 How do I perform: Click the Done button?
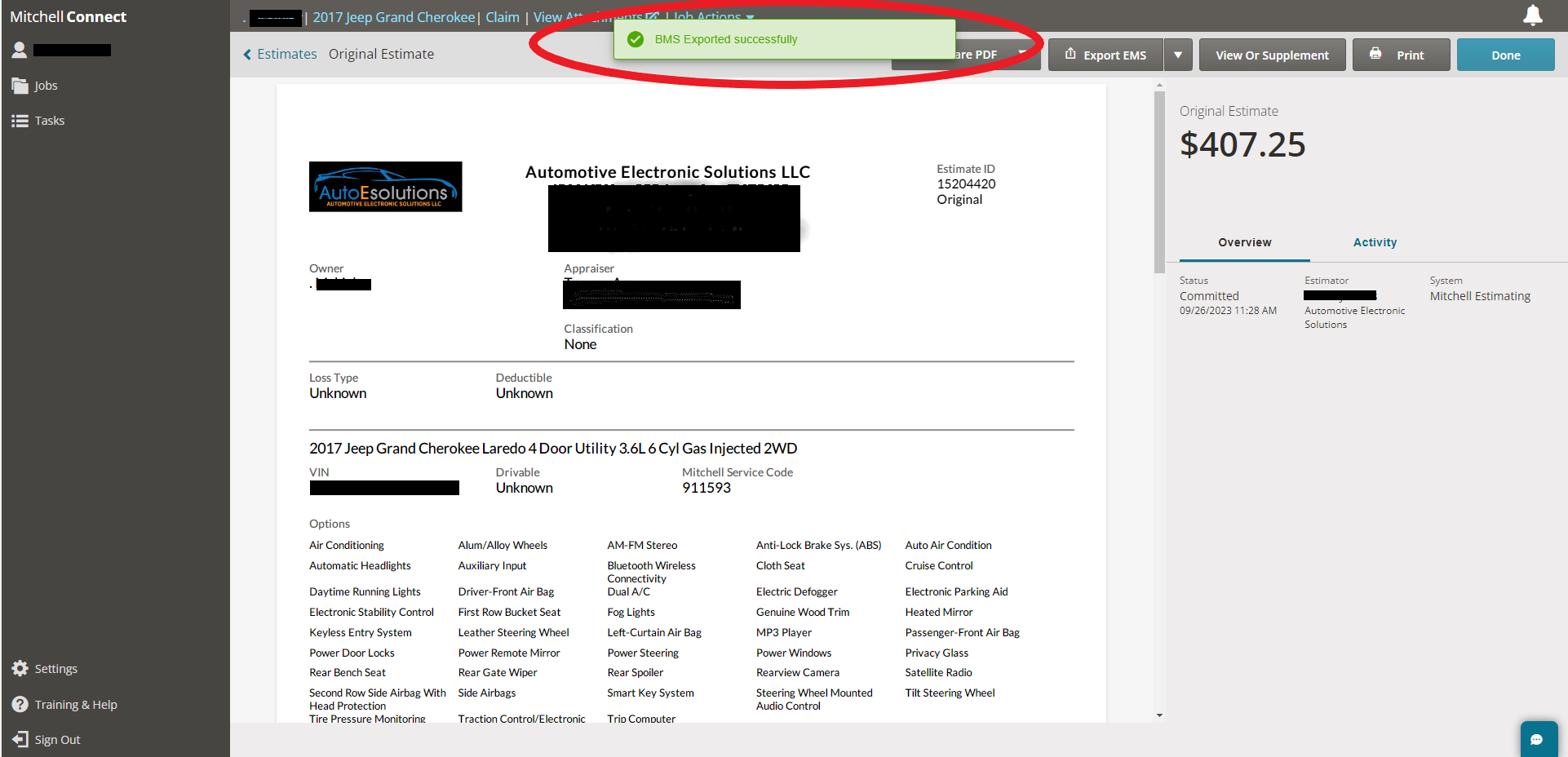click(x=1505, y=55)
